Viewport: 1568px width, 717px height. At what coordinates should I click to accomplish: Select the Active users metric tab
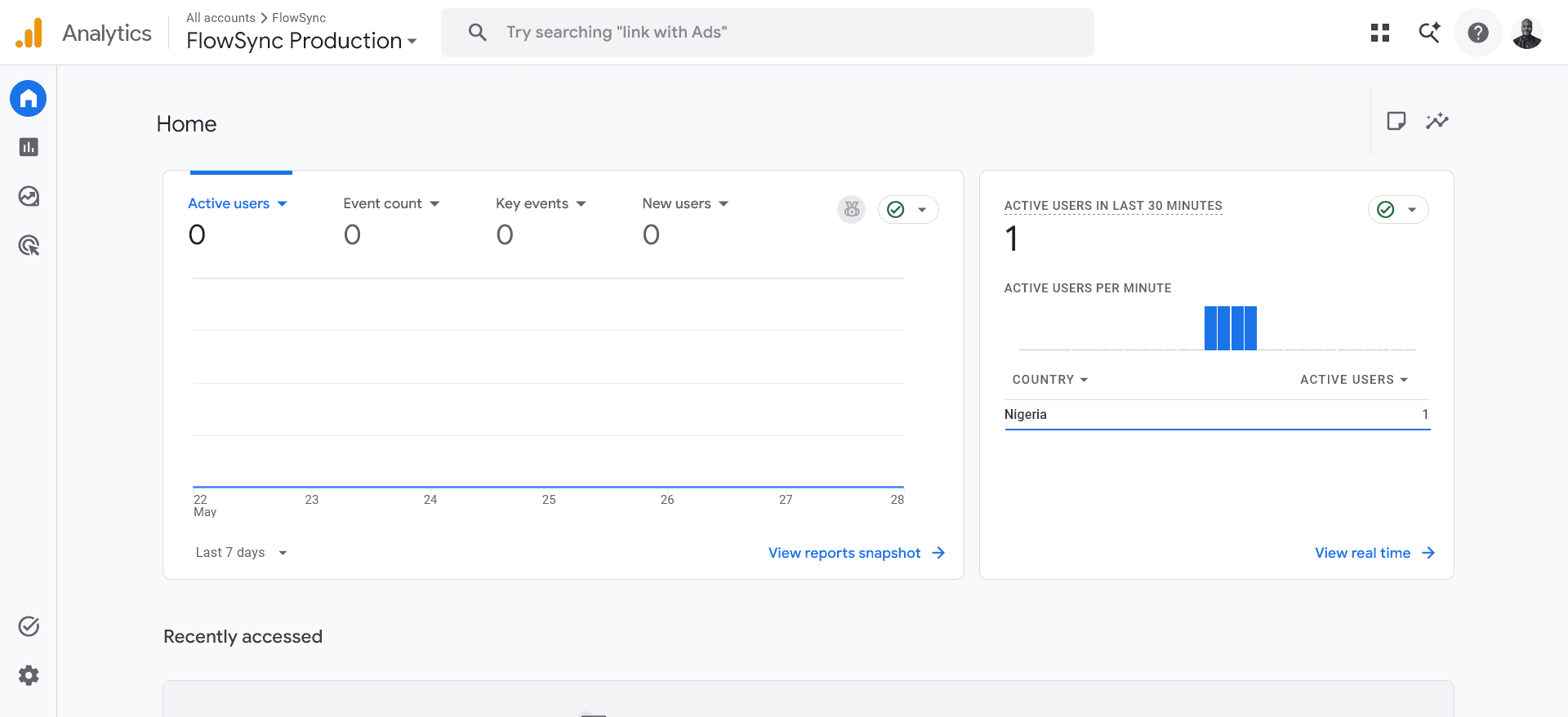coord(238,220)
